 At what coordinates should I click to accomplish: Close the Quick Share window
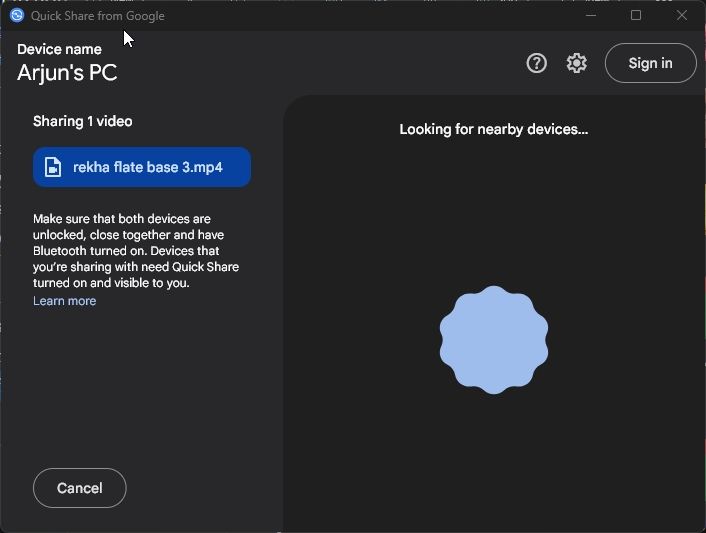682,15
